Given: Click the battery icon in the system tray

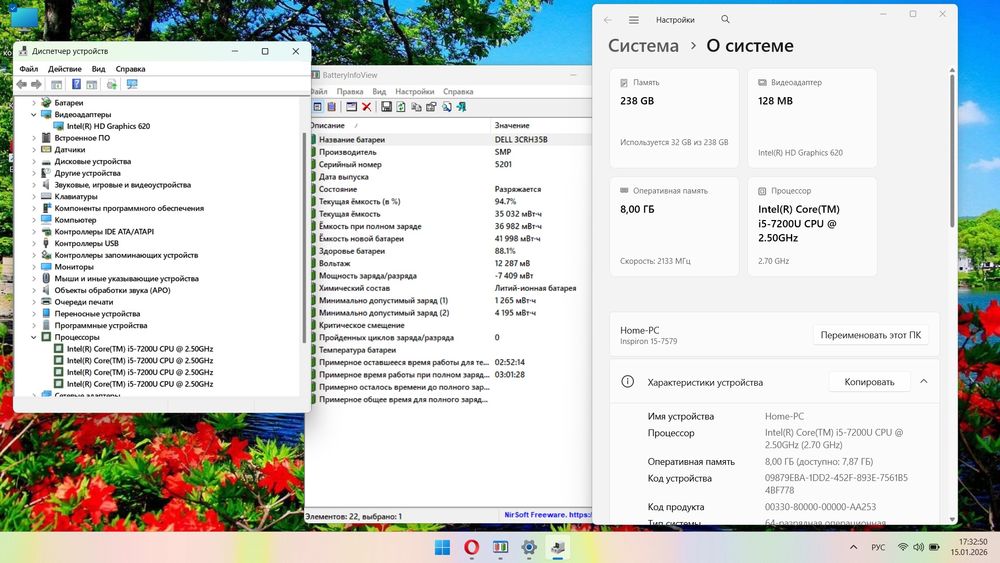Looking at the screenshot, I should tap(934, 547).
